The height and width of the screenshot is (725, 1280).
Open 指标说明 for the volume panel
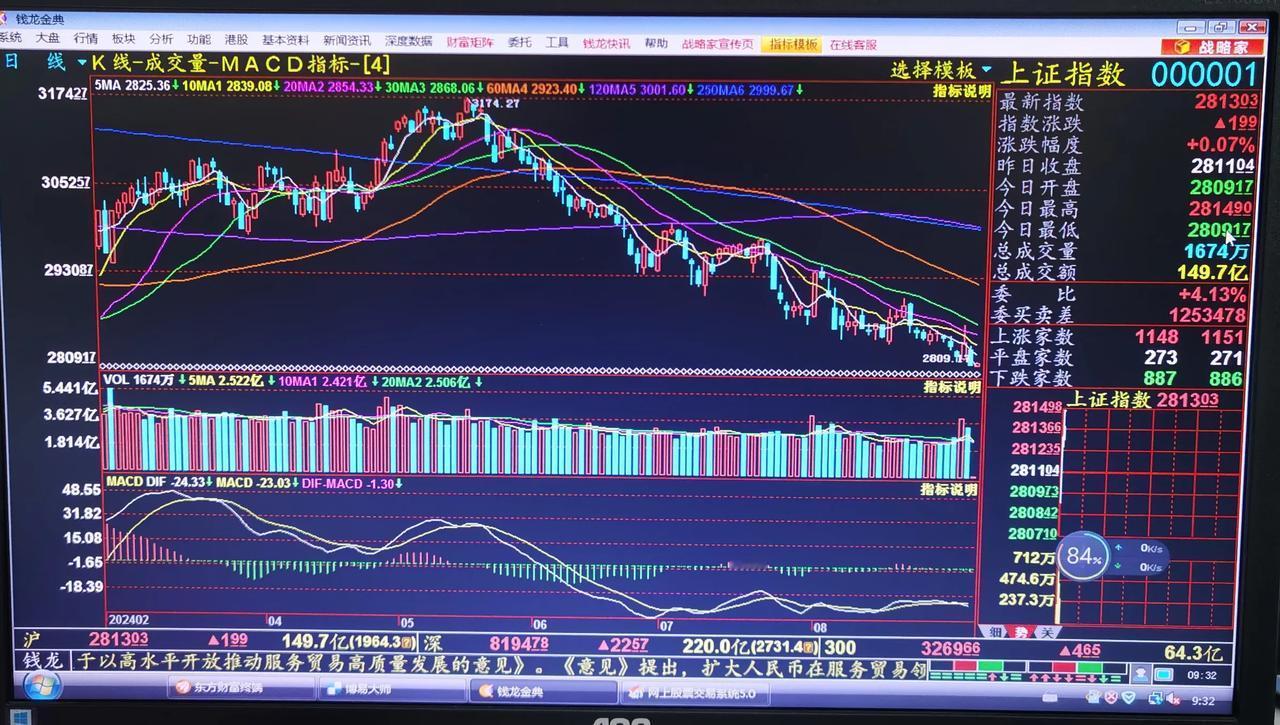click(x=950, y=387)
